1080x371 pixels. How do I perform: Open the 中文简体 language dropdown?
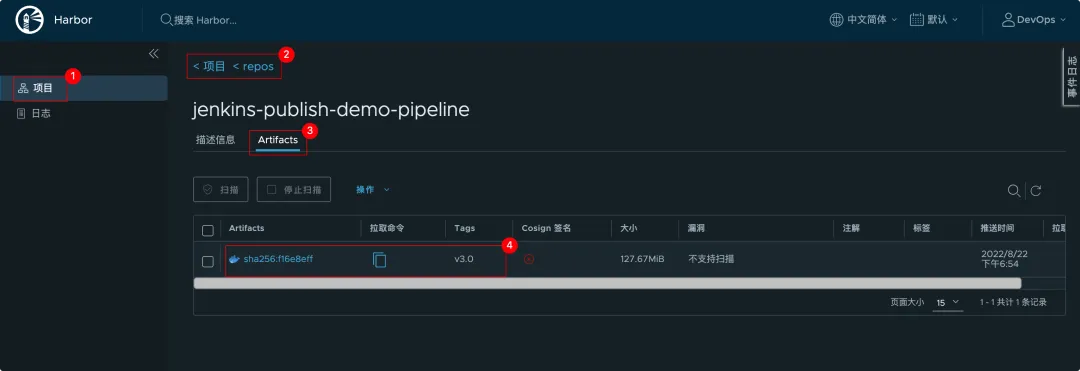pyautogui.click(x=864, y=20)
